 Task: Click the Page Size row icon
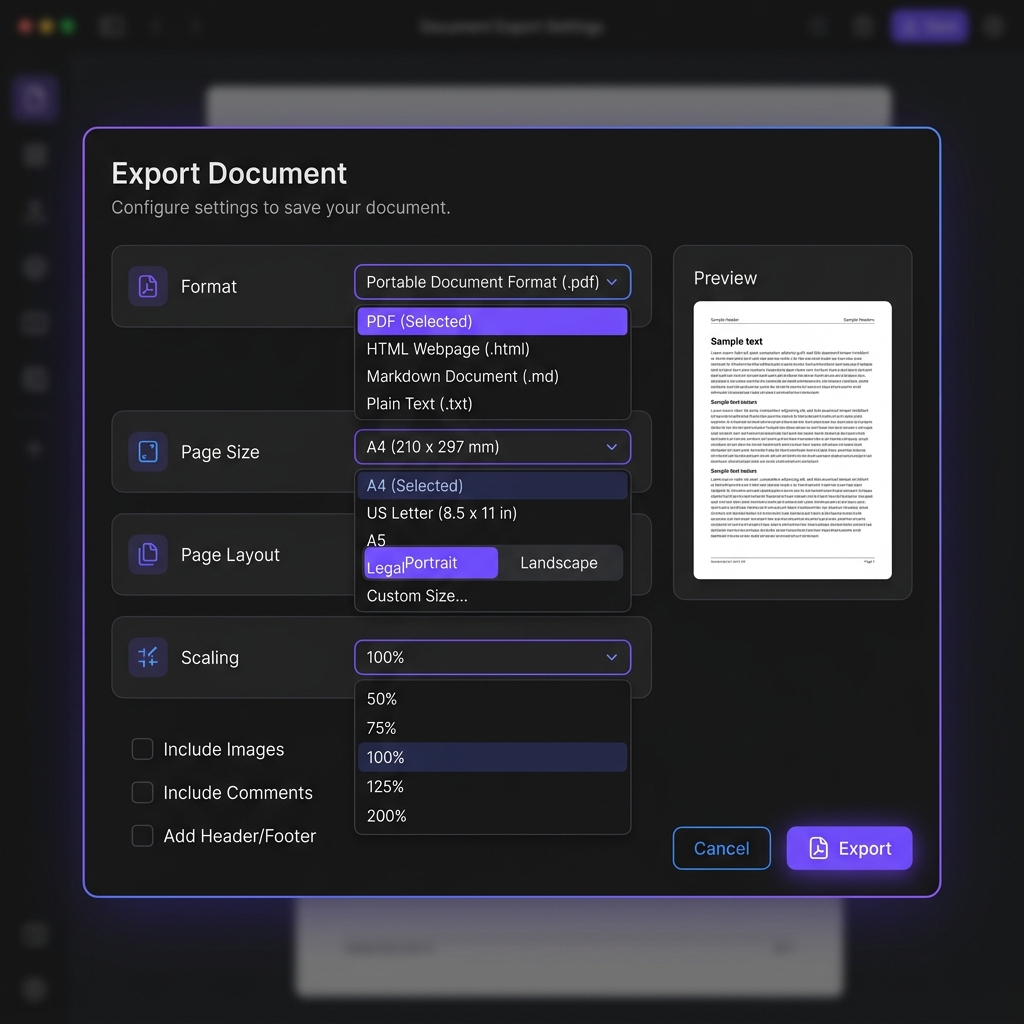[x=148, y=451]
